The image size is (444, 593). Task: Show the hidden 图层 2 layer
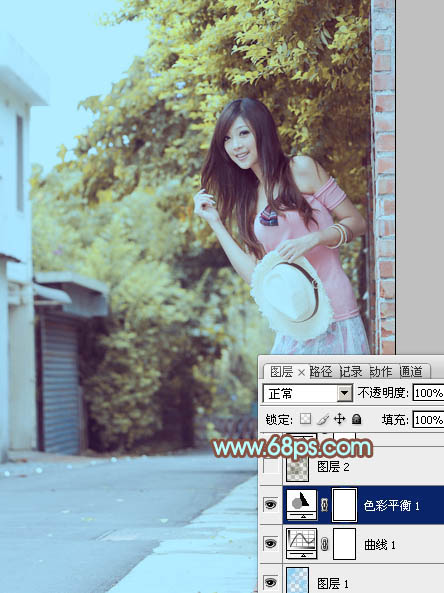click(x=270, y=467)
